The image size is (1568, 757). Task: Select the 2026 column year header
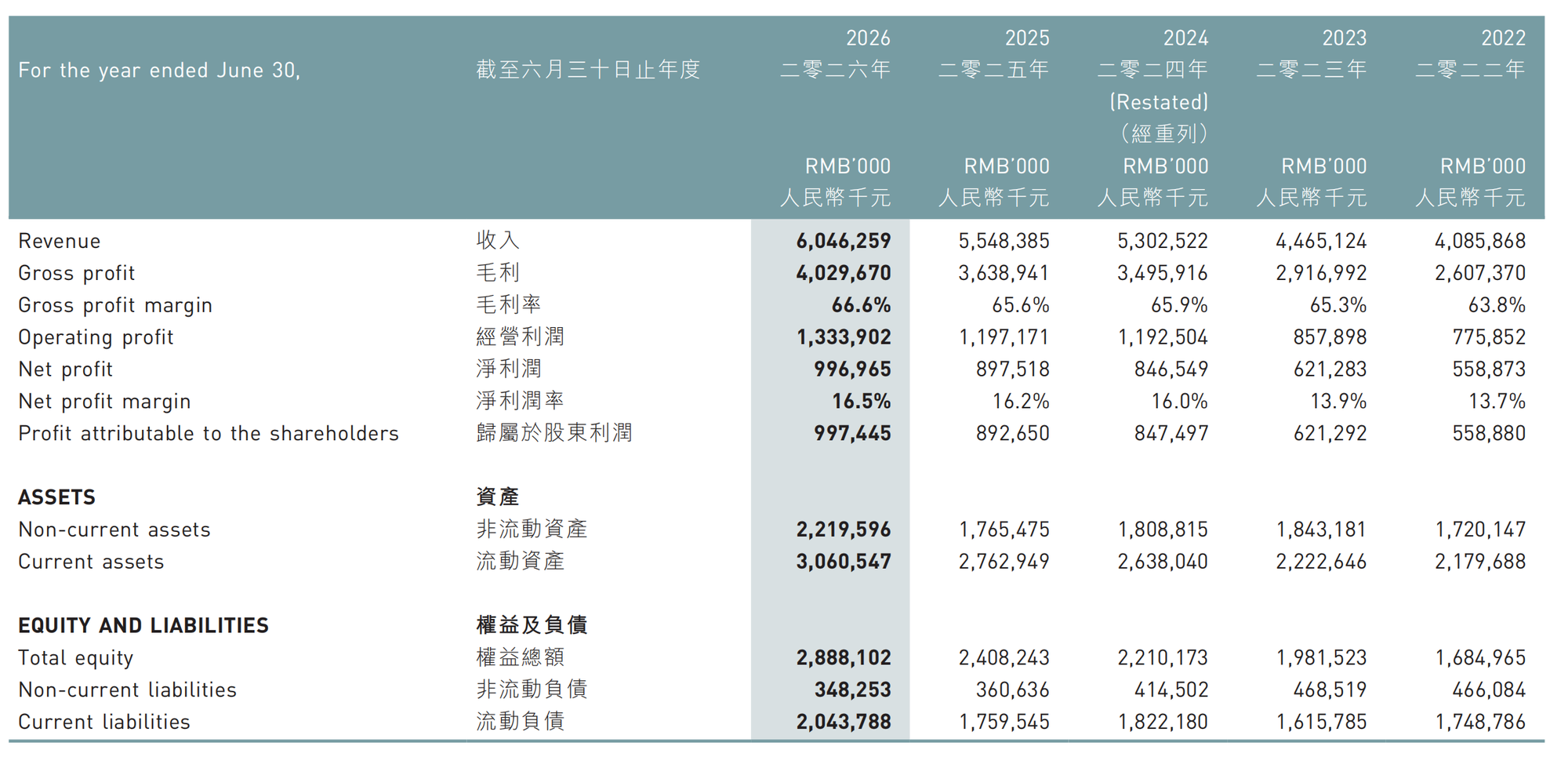[868, 38]
